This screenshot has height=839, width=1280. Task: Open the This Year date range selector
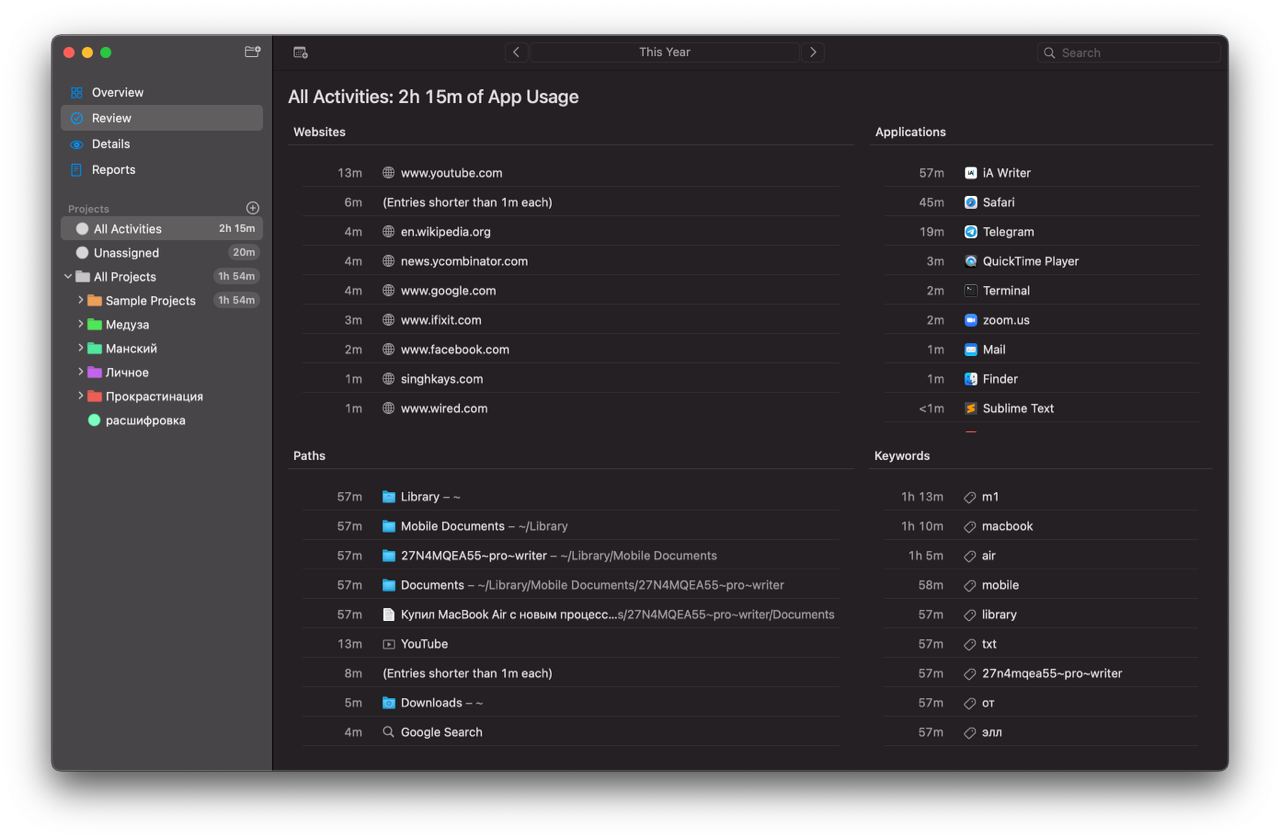(x=664, y=52)
